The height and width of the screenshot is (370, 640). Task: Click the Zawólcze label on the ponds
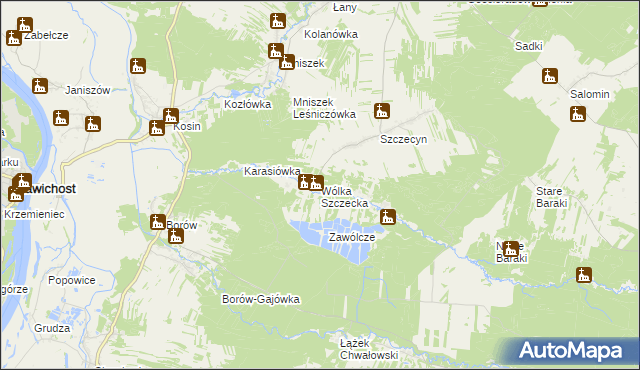[352, 237]
